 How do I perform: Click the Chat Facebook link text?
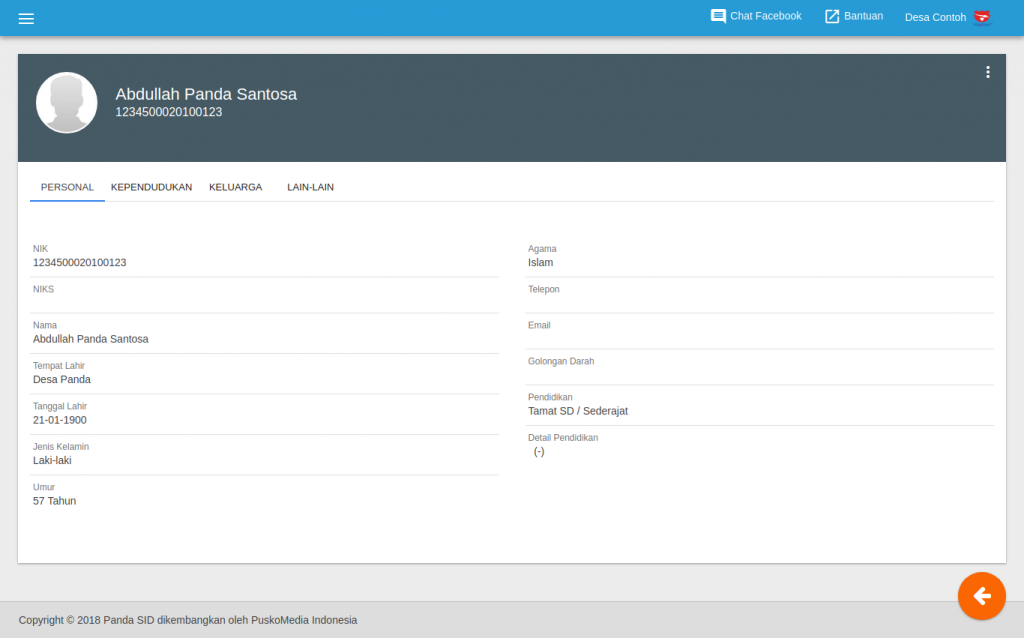(x=765, y=16)
